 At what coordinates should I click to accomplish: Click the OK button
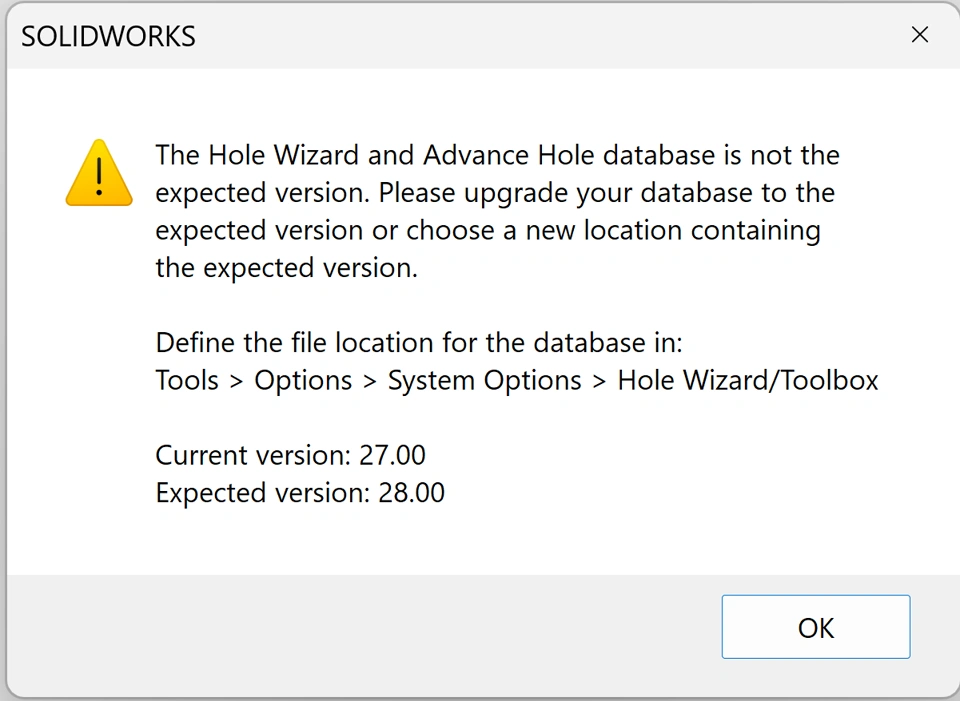(815, 627)
